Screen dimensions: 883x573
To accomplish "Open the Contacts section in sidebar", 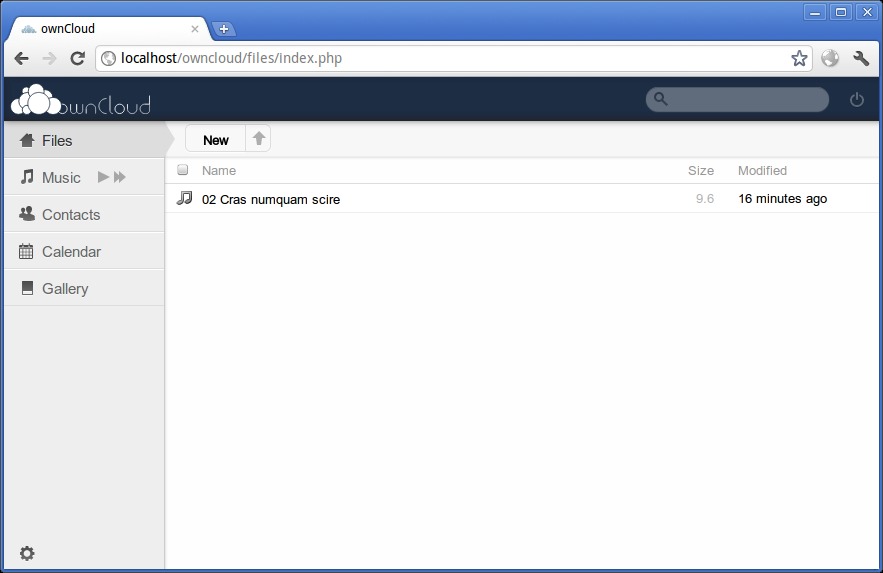I will (84, 214).
